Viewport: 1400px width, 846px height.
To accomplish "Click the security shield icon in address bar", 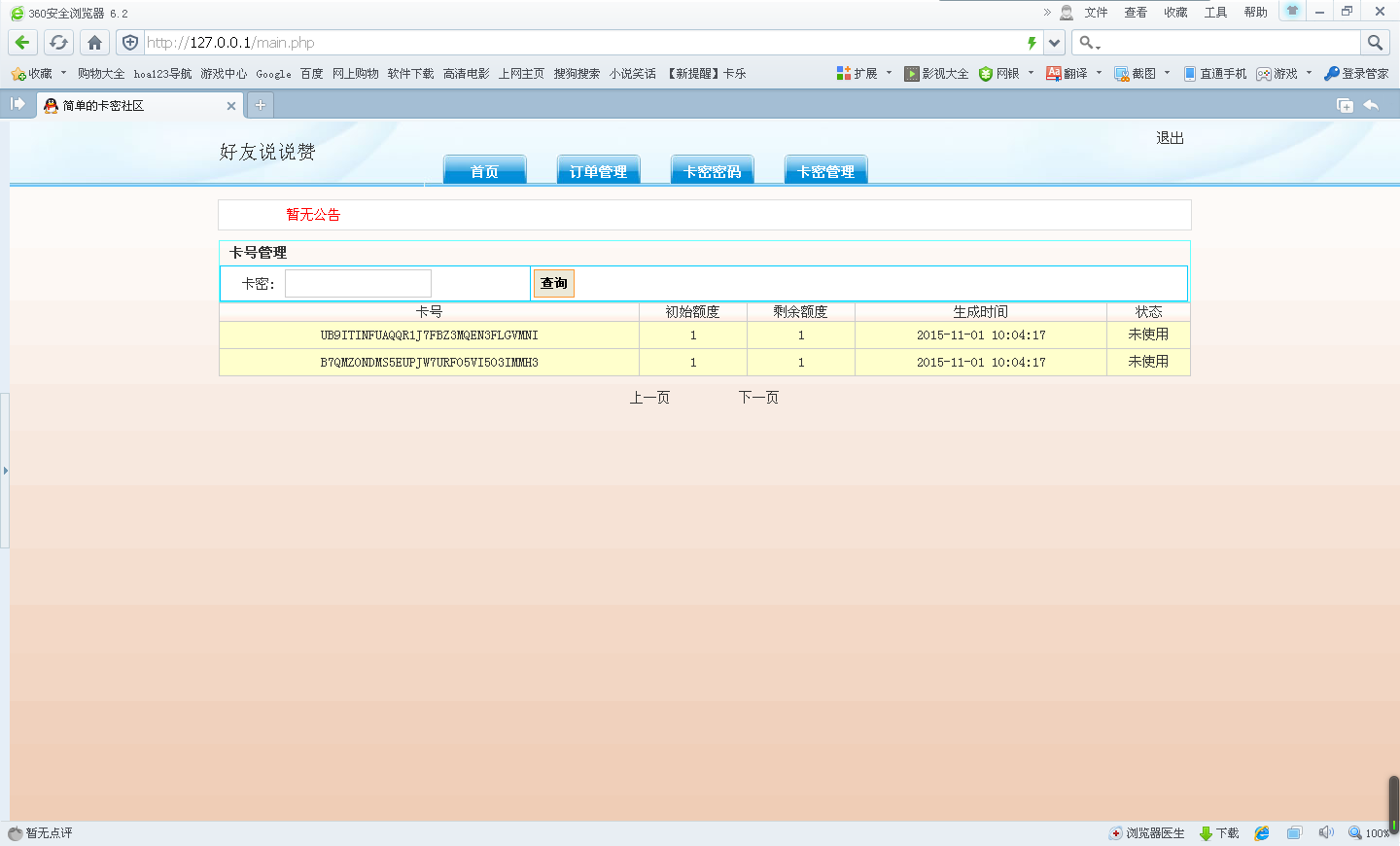I will [130, 43].
